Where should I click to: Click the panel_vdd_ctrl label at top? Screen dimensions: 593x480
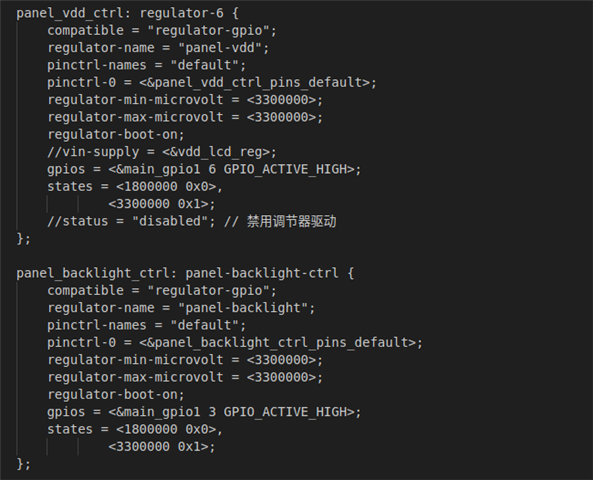pos(70,13)
